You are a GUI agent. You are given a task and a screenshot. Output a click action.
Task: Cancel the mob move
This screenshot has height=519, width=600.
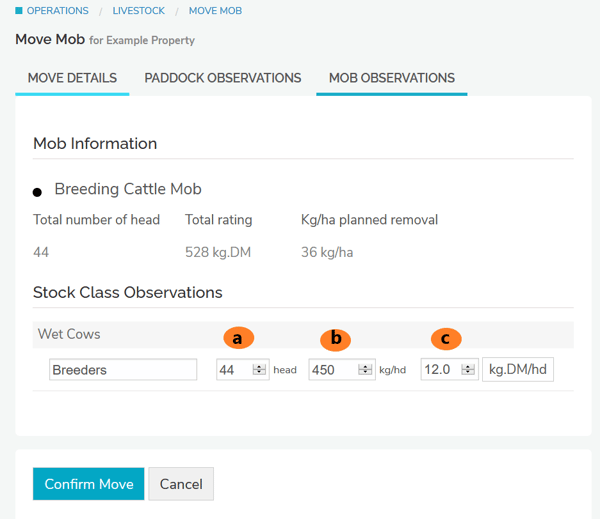click(x=181, y=484)
